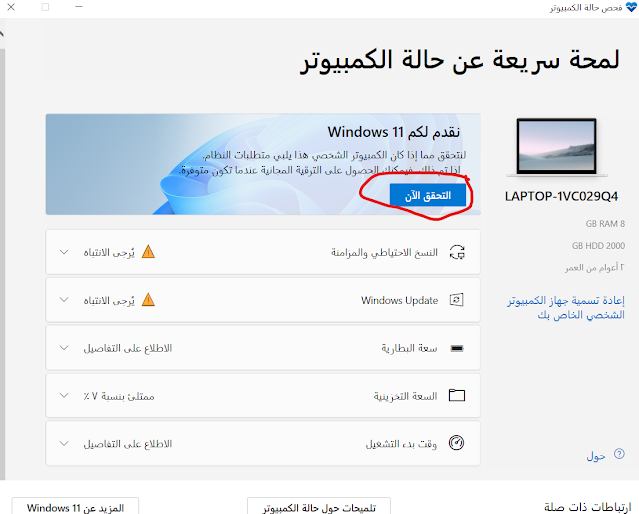639x514 pixels.
Task: Click the battery capacity icon
Action: pyautogui.click(x=457, y=348)
